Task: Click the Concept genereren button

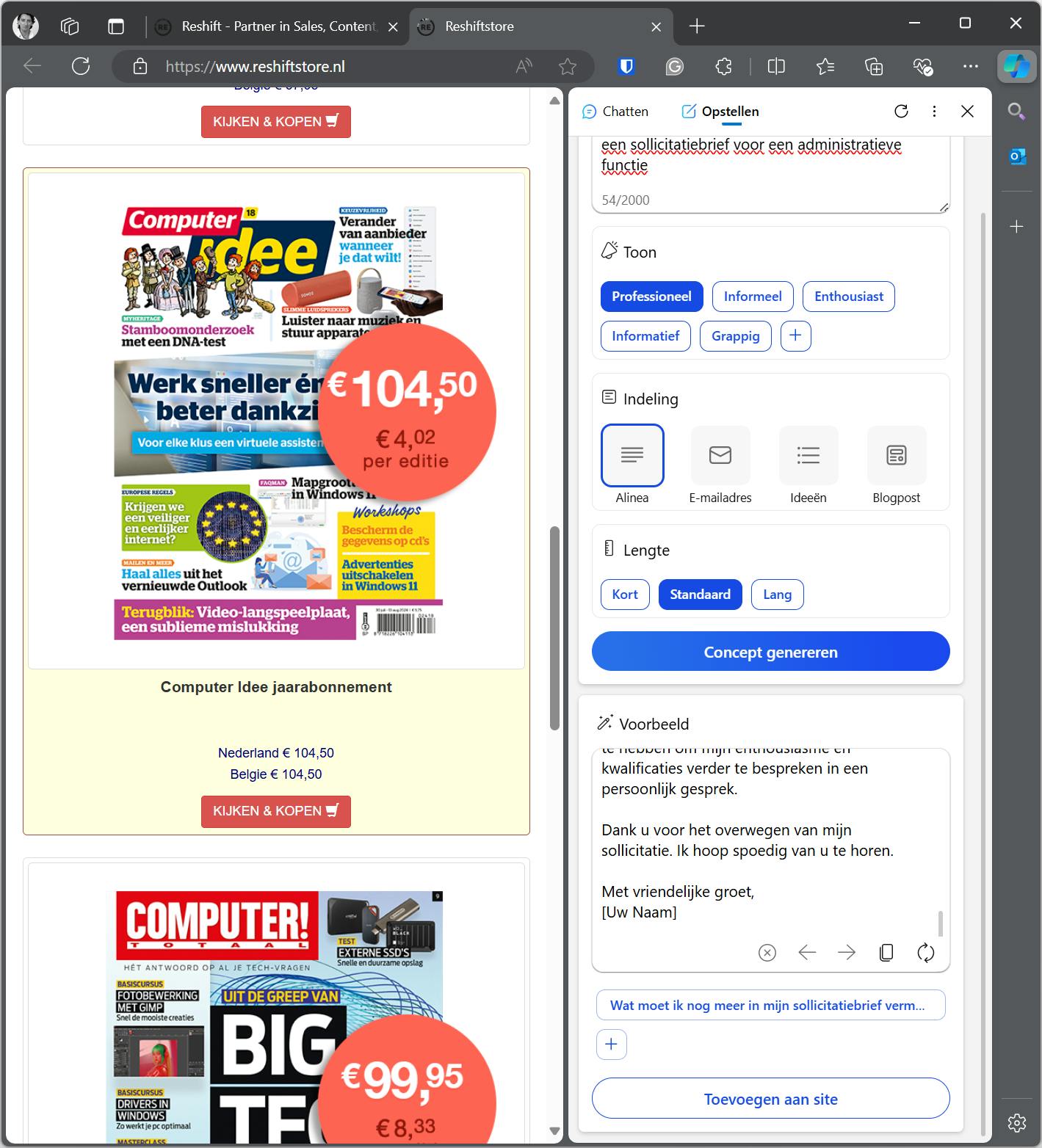Action: 770,652
